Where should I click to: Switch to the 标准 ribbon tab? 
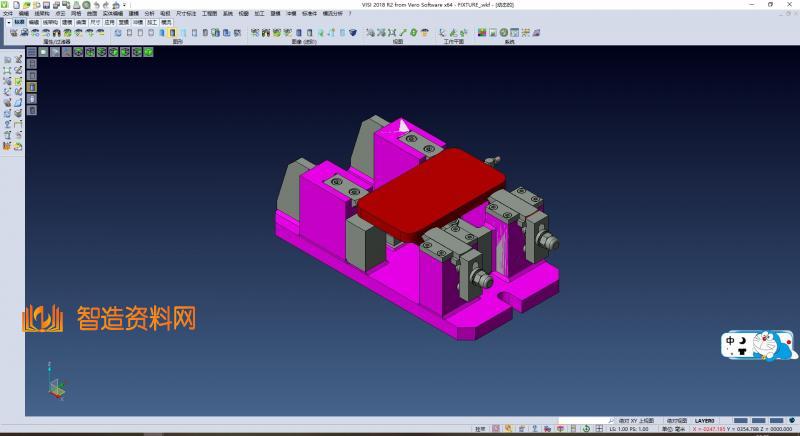coord(19,21)
